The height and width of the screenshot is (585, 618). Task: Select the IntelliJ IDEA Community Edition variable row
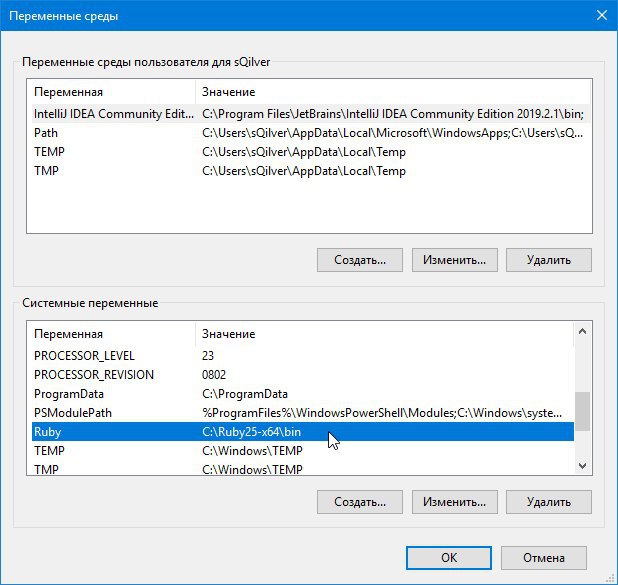[x=311, y=114]
